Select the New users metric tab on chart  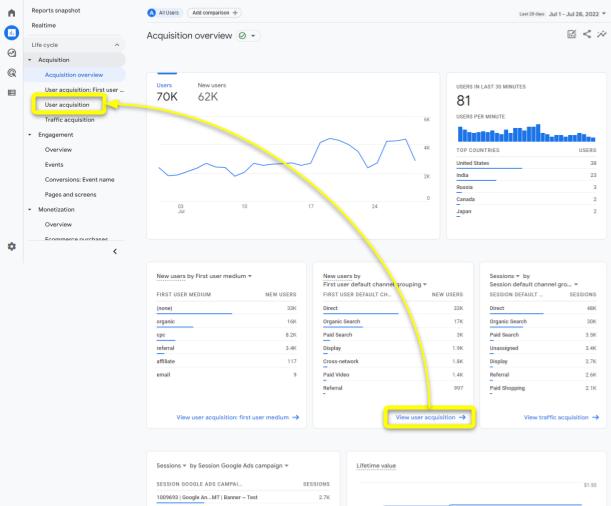212,92
